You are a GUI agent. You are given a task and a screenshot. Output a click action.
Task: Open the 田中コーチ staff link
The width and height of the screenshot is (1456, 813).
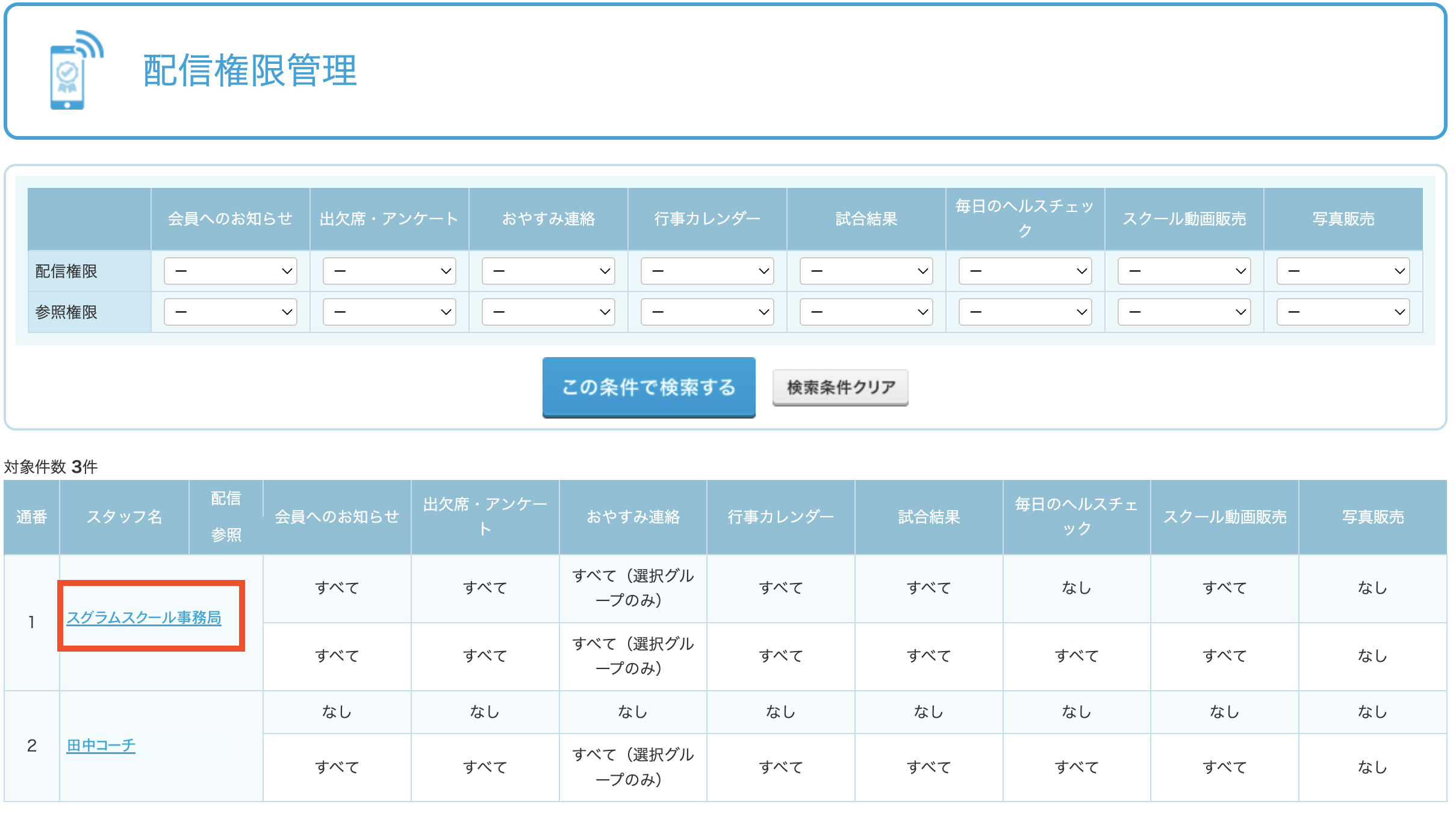[101, 746]
